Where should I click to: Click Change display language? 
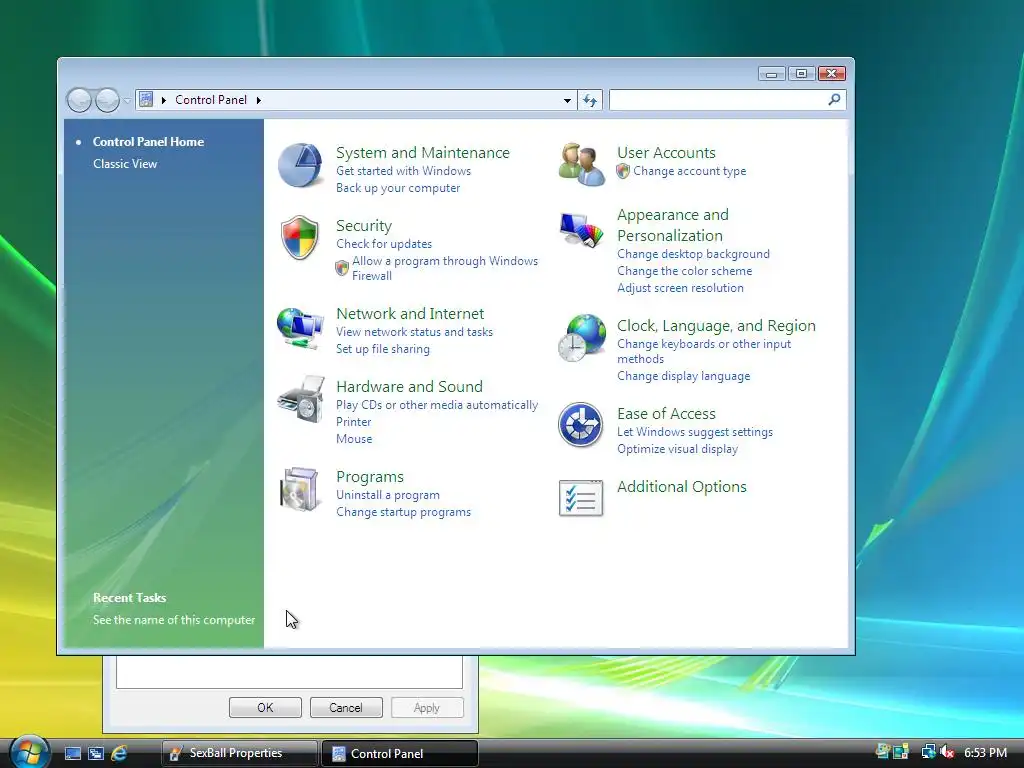(683, 376)
